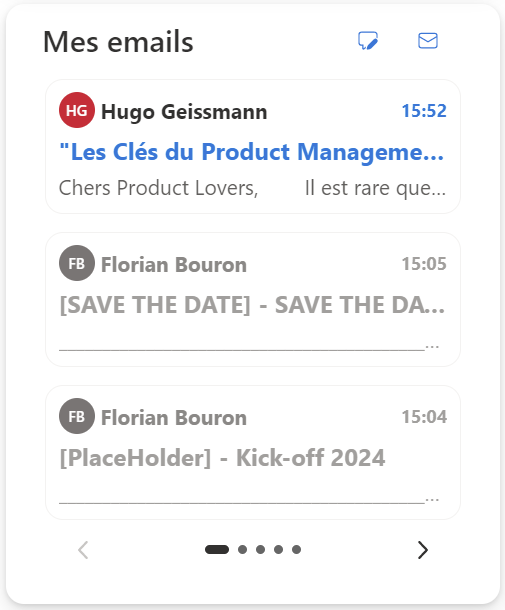This screenshot has width=505, height=610.
Task: Select the second pagination dot
Action: [242, 549]
